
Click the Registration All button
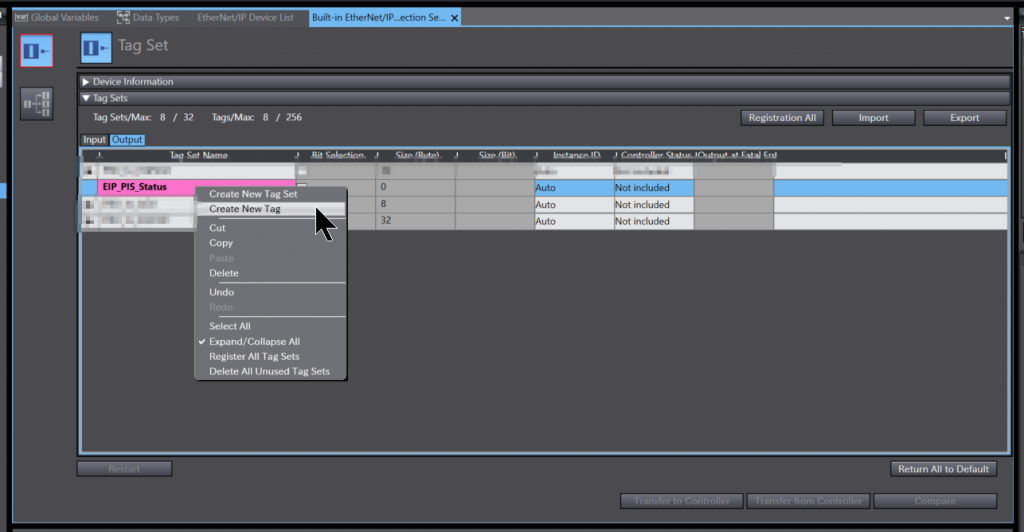(x=782, y=118)
